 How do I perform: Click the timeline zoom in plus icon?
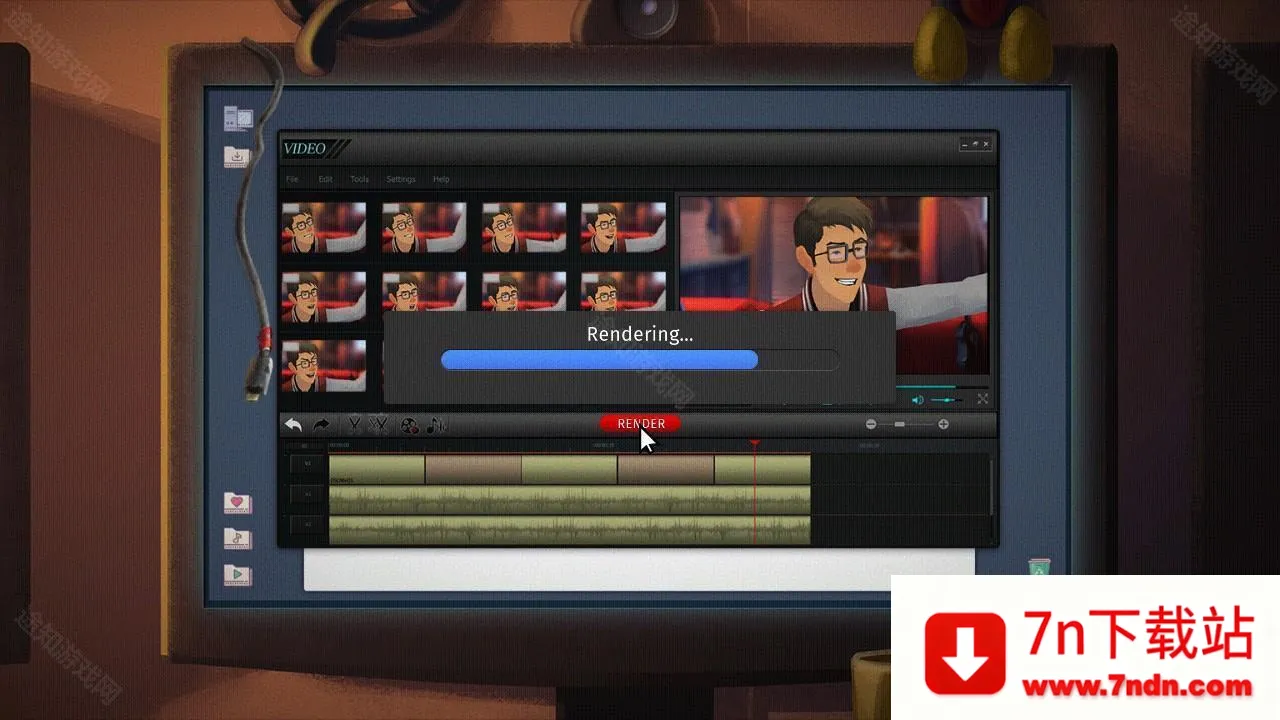[943, 424]
